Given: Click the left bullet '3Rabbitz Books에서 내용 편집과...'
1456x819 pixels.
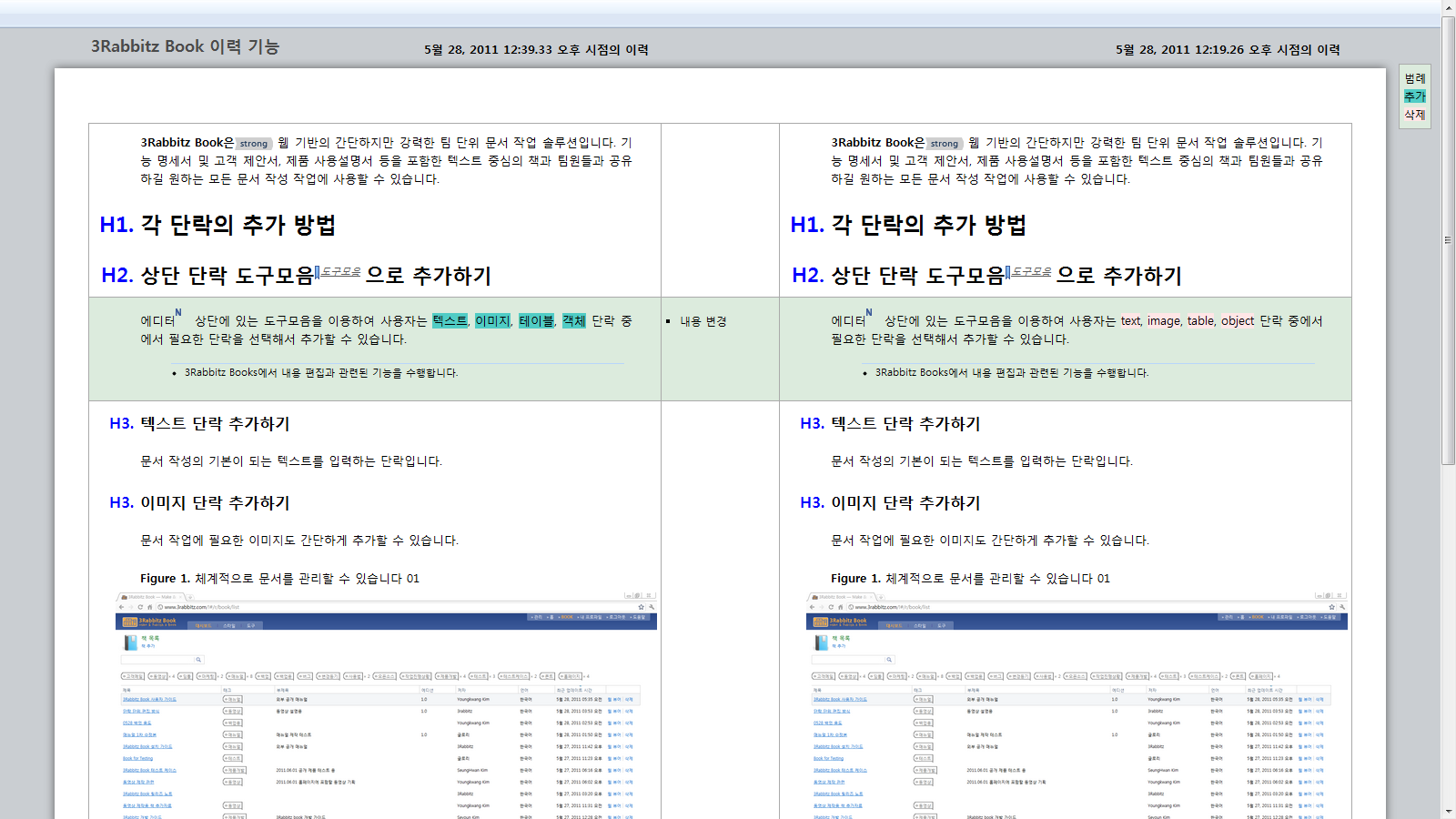Looking at the screenshot, I should pos(321,373).
